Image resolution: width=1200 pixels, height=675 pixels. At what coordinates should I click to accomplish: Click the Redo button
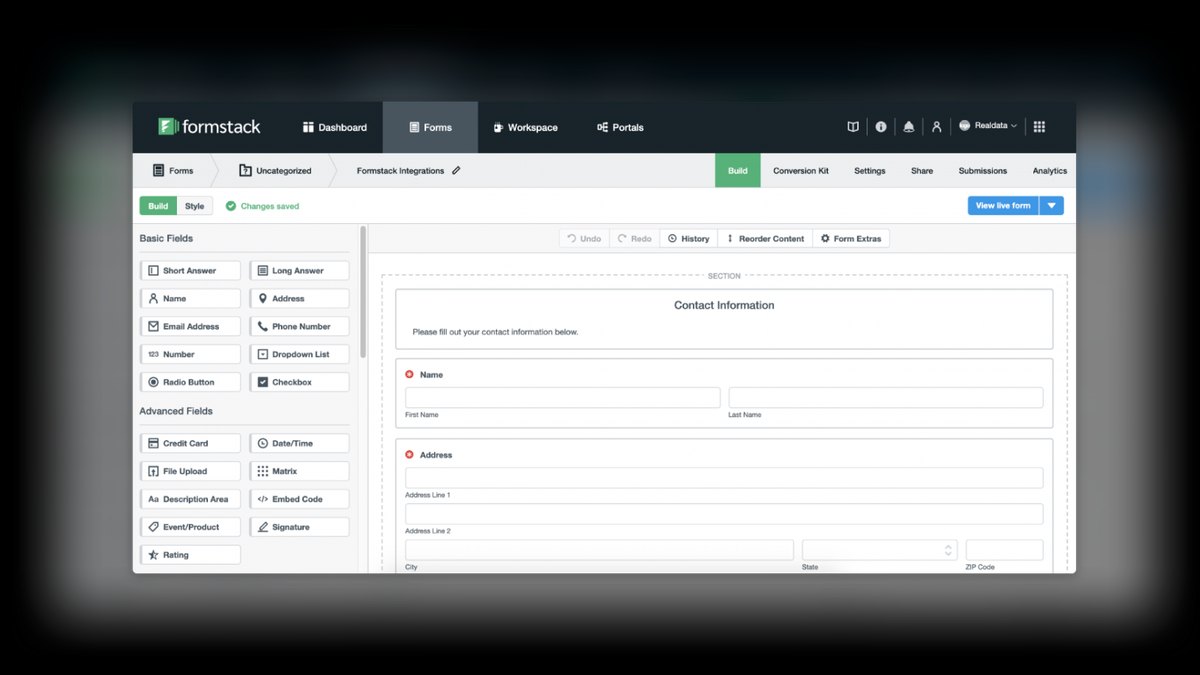634,239
